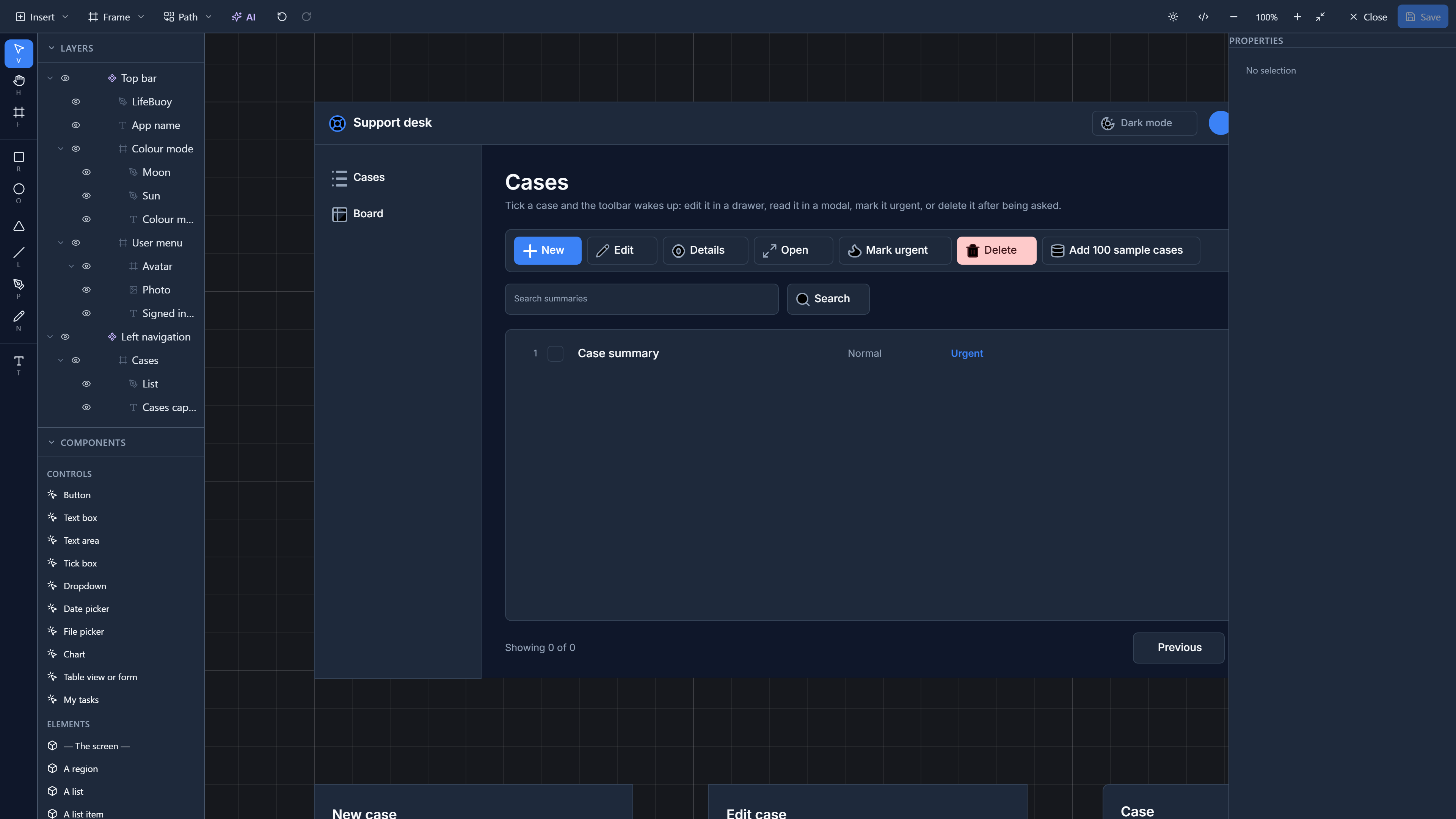Click the redo arrow icon
1456x819 pixels.
click(x=306, y=17)
